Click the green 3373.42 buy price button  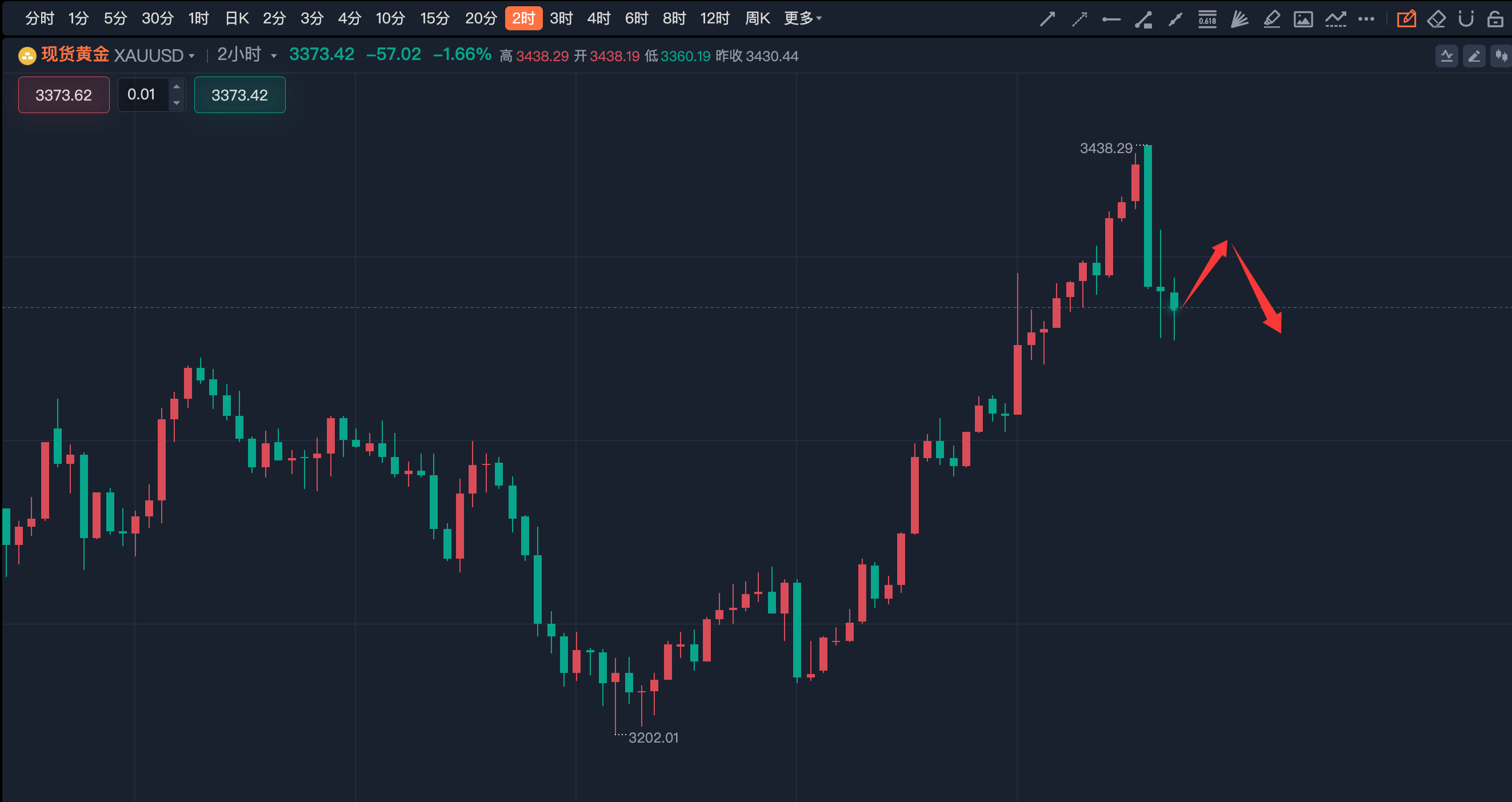(239, 94)
